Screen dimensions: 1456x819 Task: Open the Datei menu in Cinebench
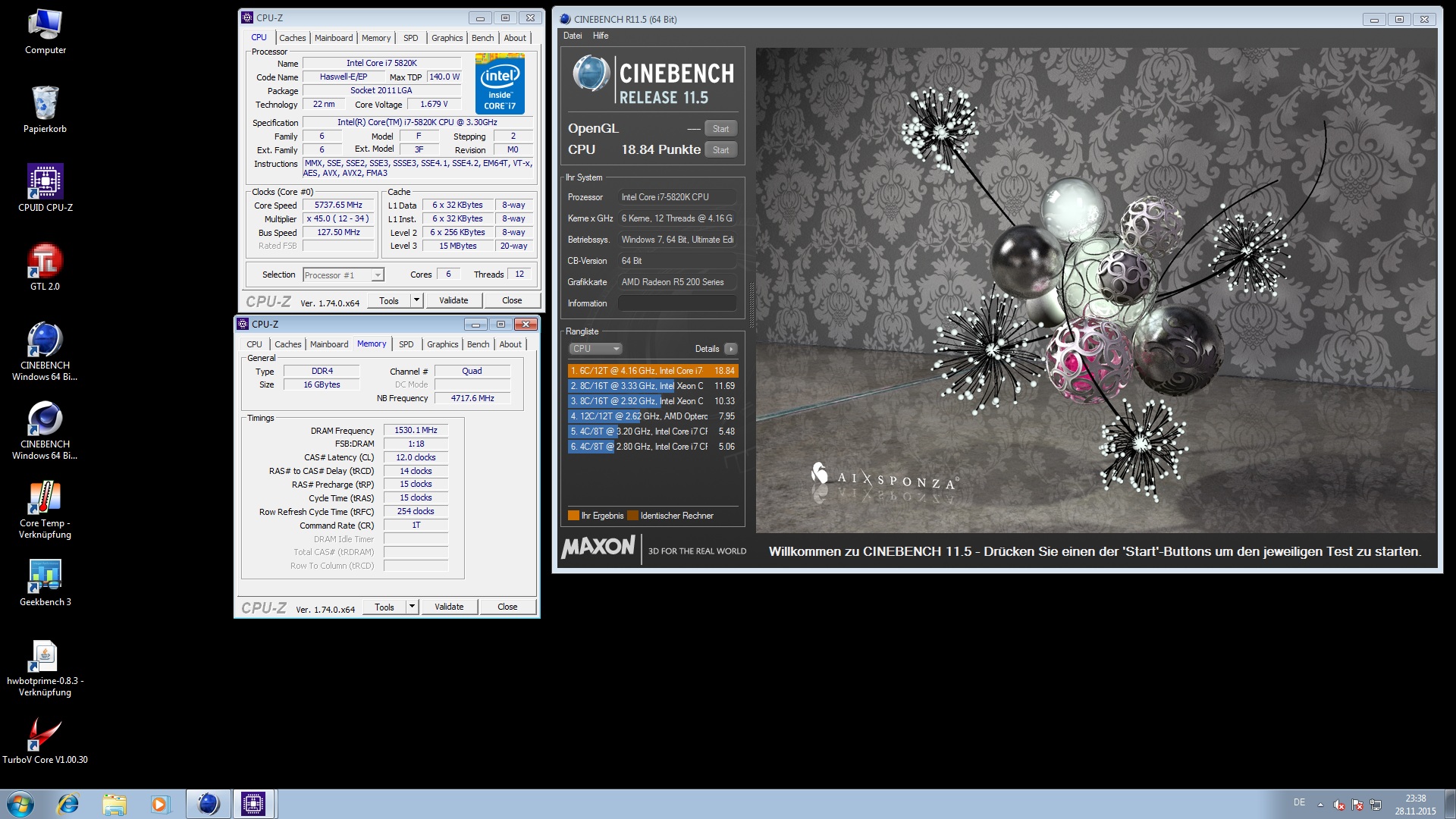573,36
